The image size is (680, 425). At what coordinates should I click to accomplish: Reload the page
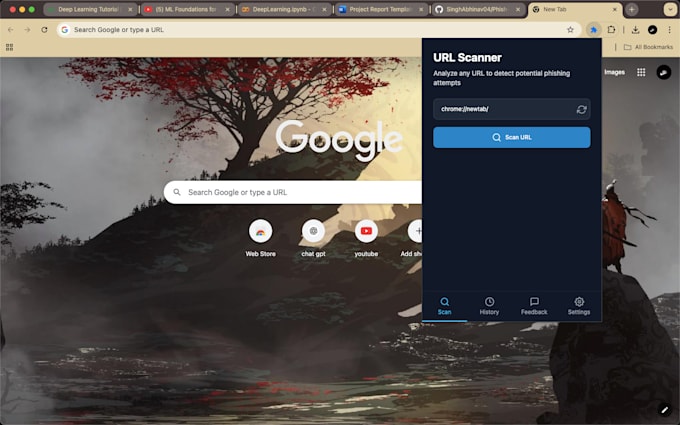(44, 29)
